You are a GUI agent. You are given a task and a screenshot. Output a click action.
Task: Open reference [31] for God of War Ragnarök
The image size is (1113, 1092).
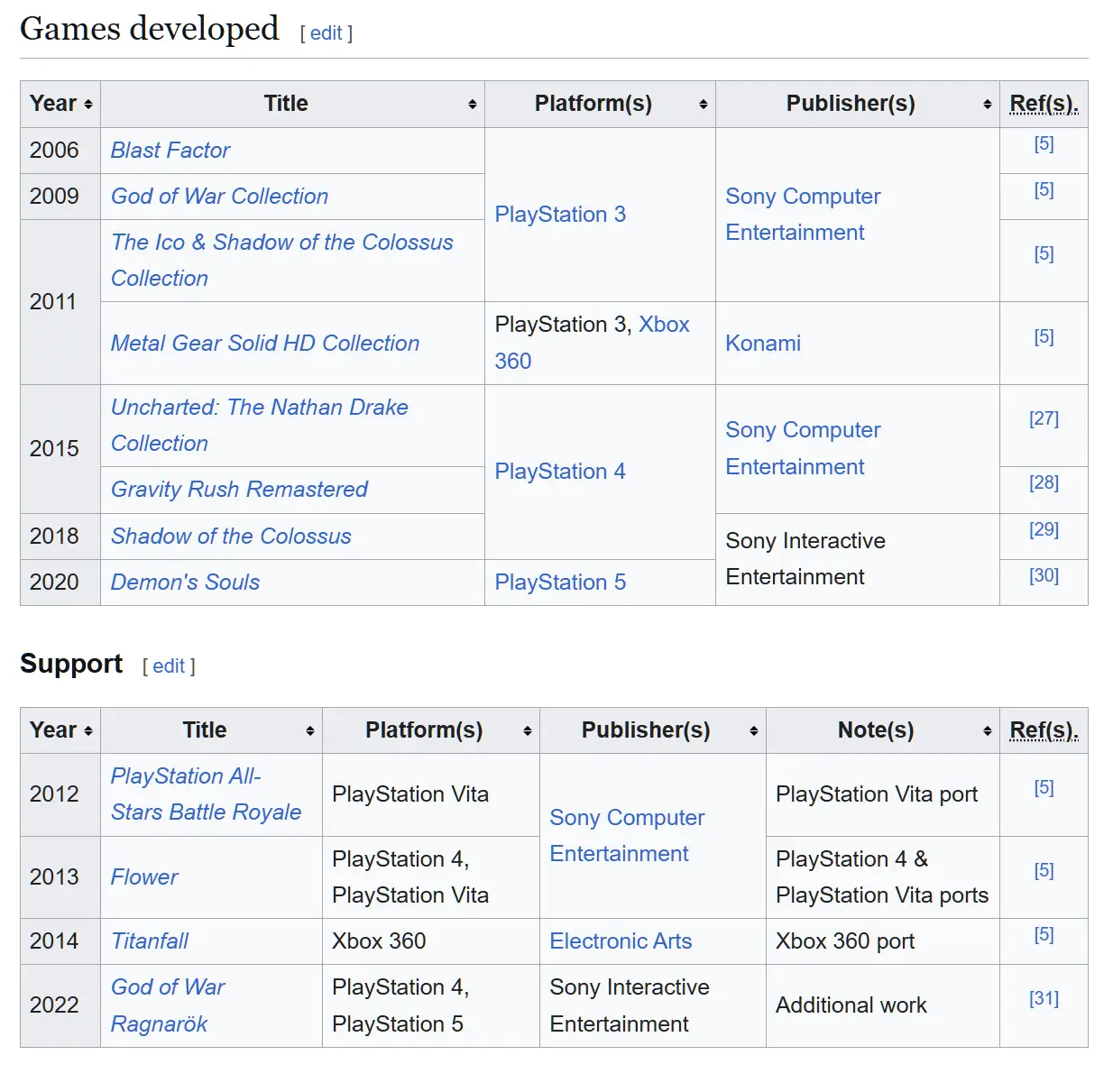pos(1044,998)
